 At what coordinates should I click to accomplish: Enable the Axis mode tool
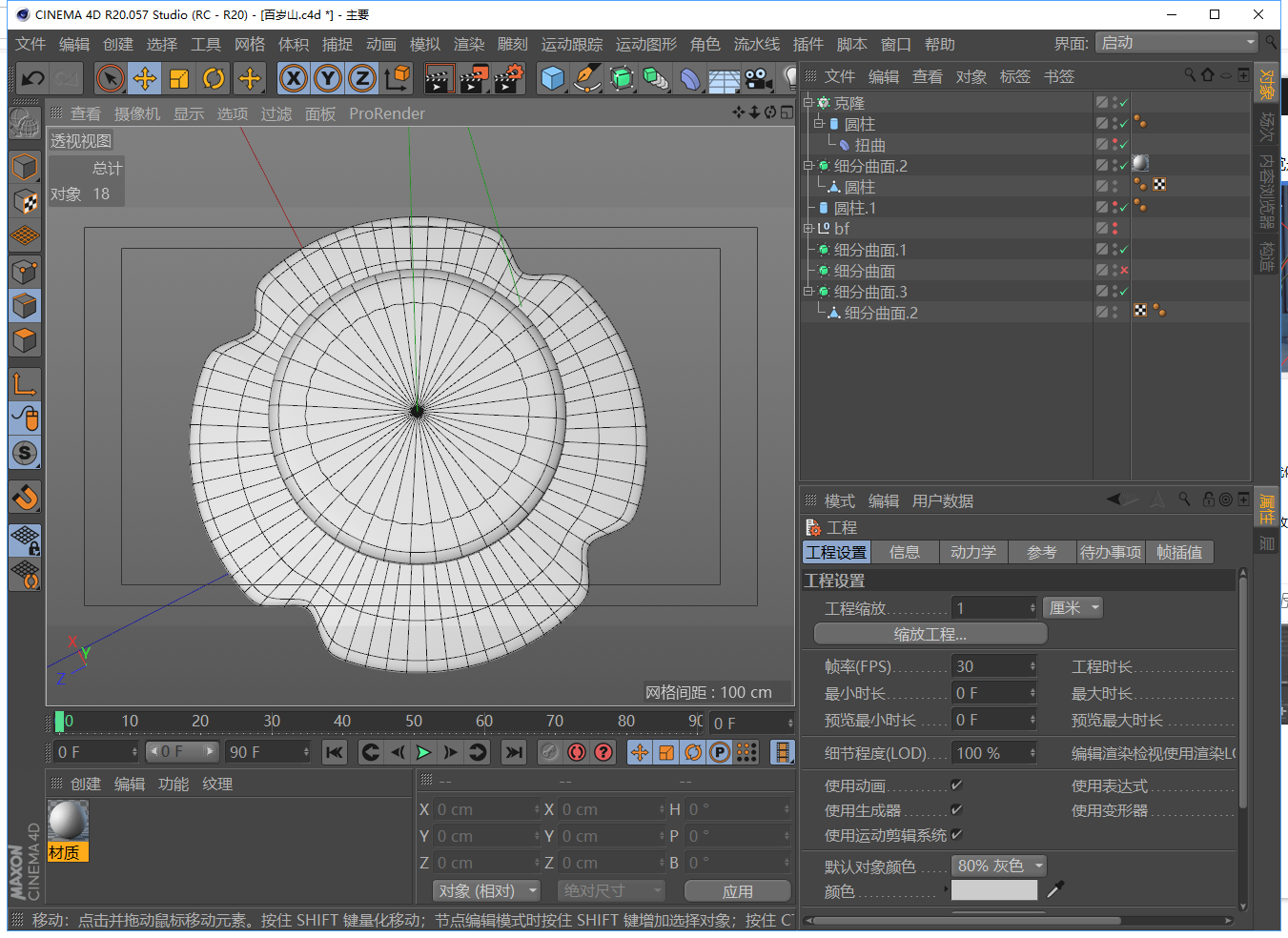point(25,384)
